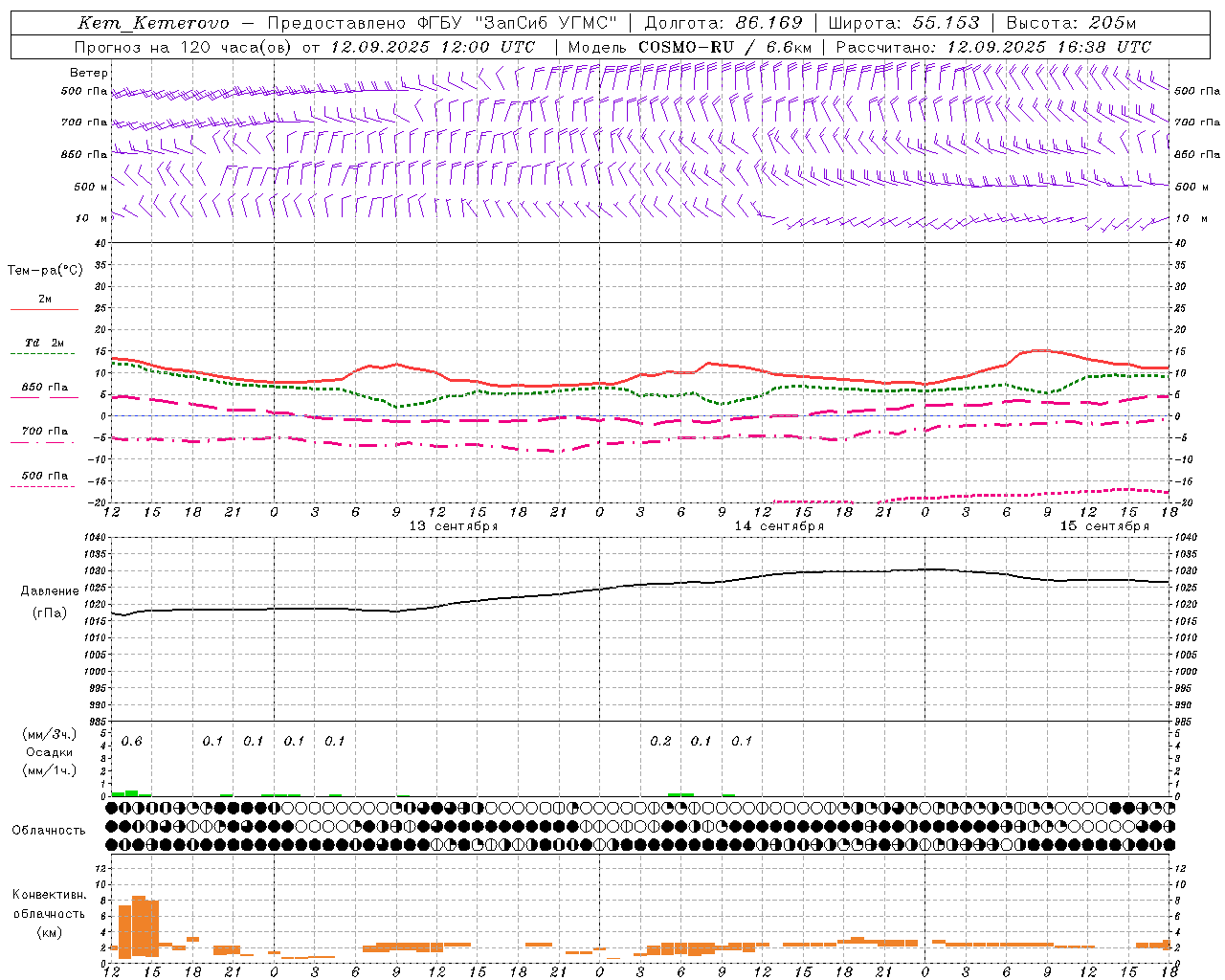Click the 15 сентября date label
1225x980 pixels.
1104,526
